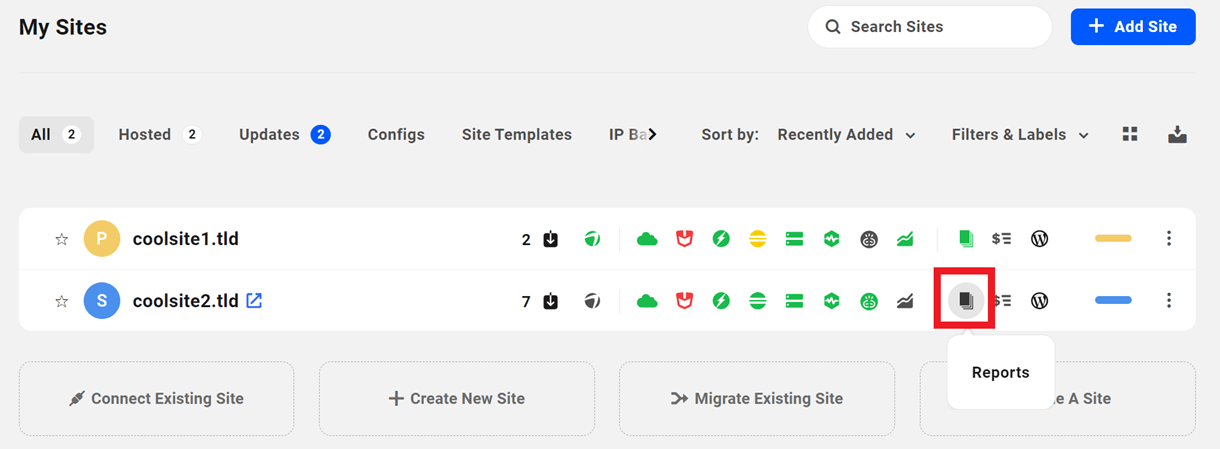This screenshot has width=1220, height=449.
Task: Star coolsite2.tld as favorite
Action: pos(61,301)
